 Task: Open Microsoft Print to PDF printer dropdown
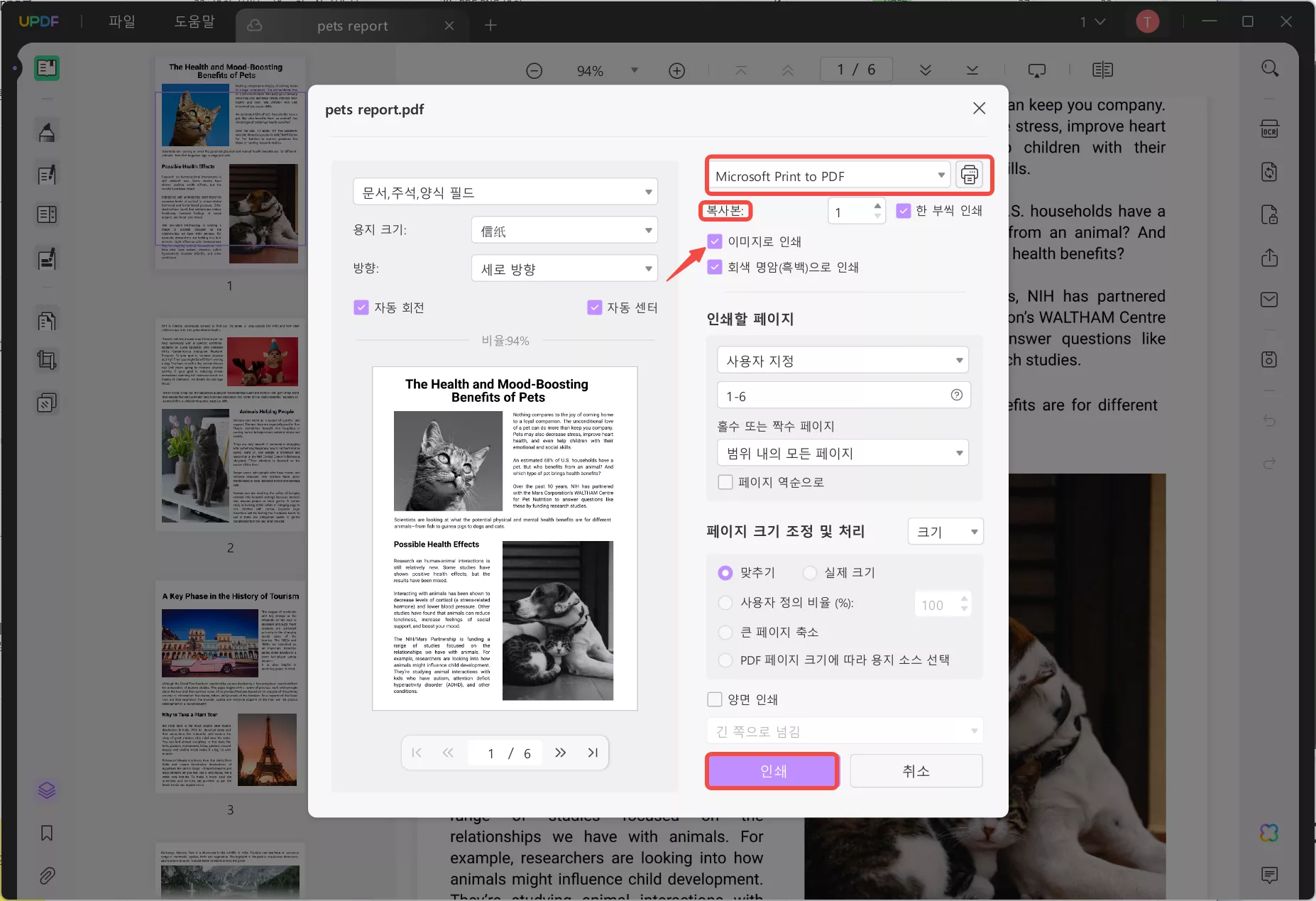coord(830,175)
